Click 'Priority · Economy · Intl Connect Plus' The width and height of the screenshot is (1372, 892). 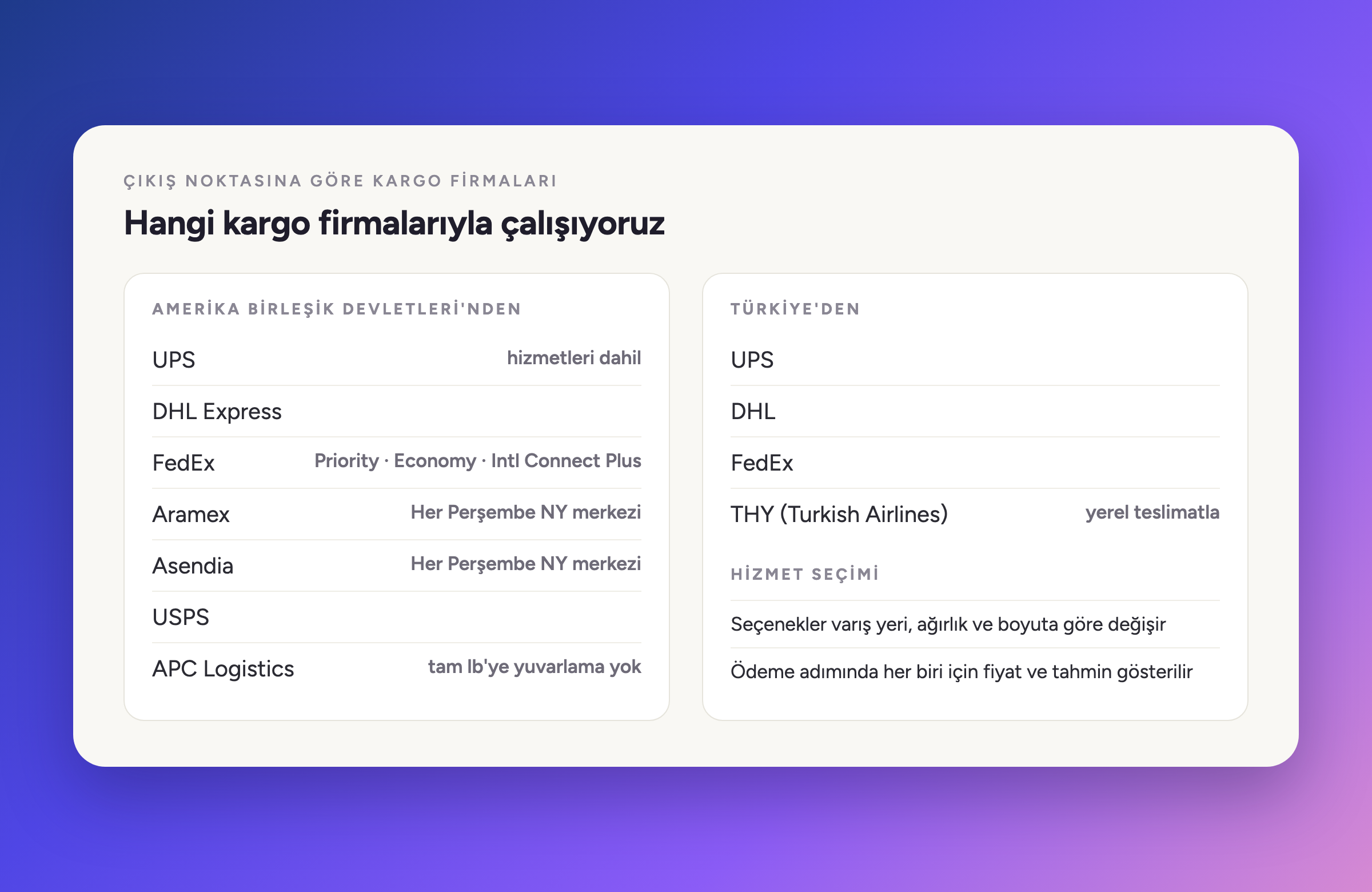click(x=477, y=461)
